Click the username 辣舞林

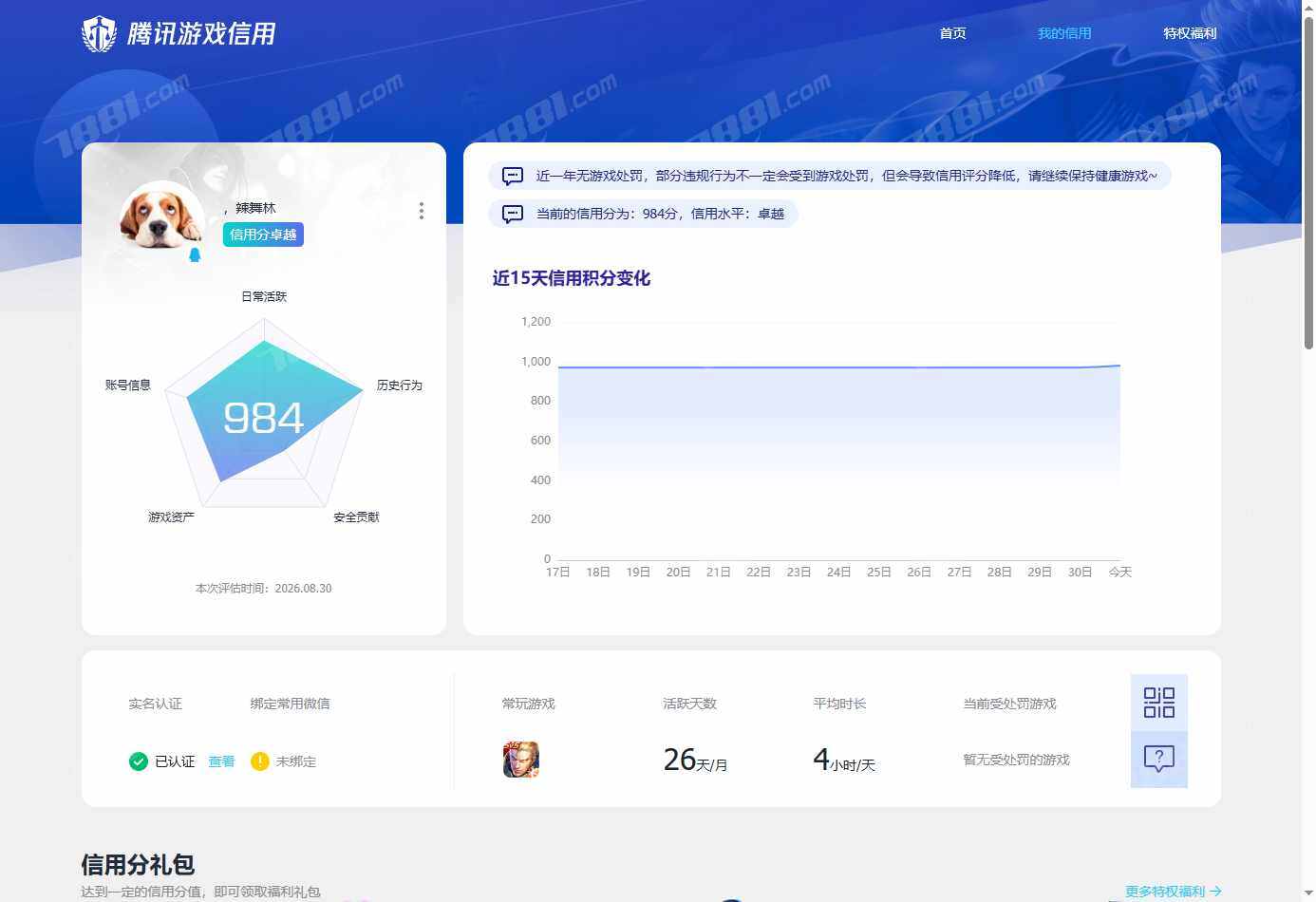coord(255,208)
